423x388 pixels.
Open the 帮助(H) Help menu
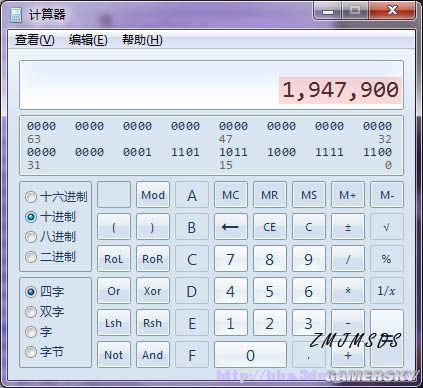pyautogui.click(x=142, y=40)
